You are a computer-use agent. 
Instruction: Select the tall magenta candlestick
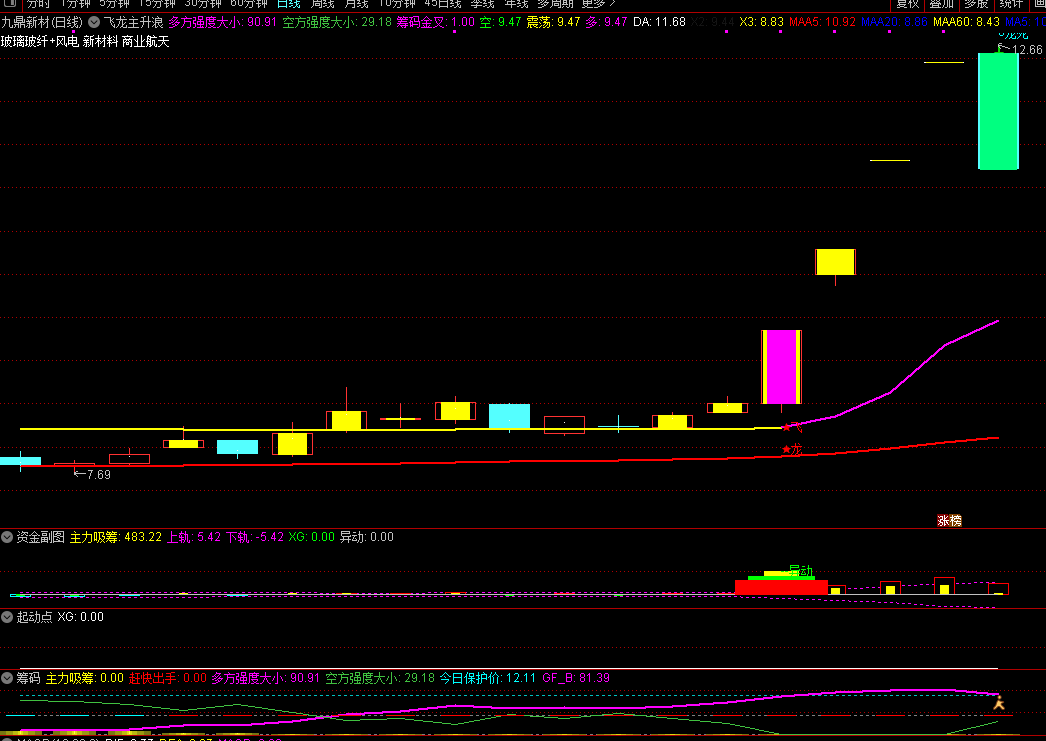781,367
